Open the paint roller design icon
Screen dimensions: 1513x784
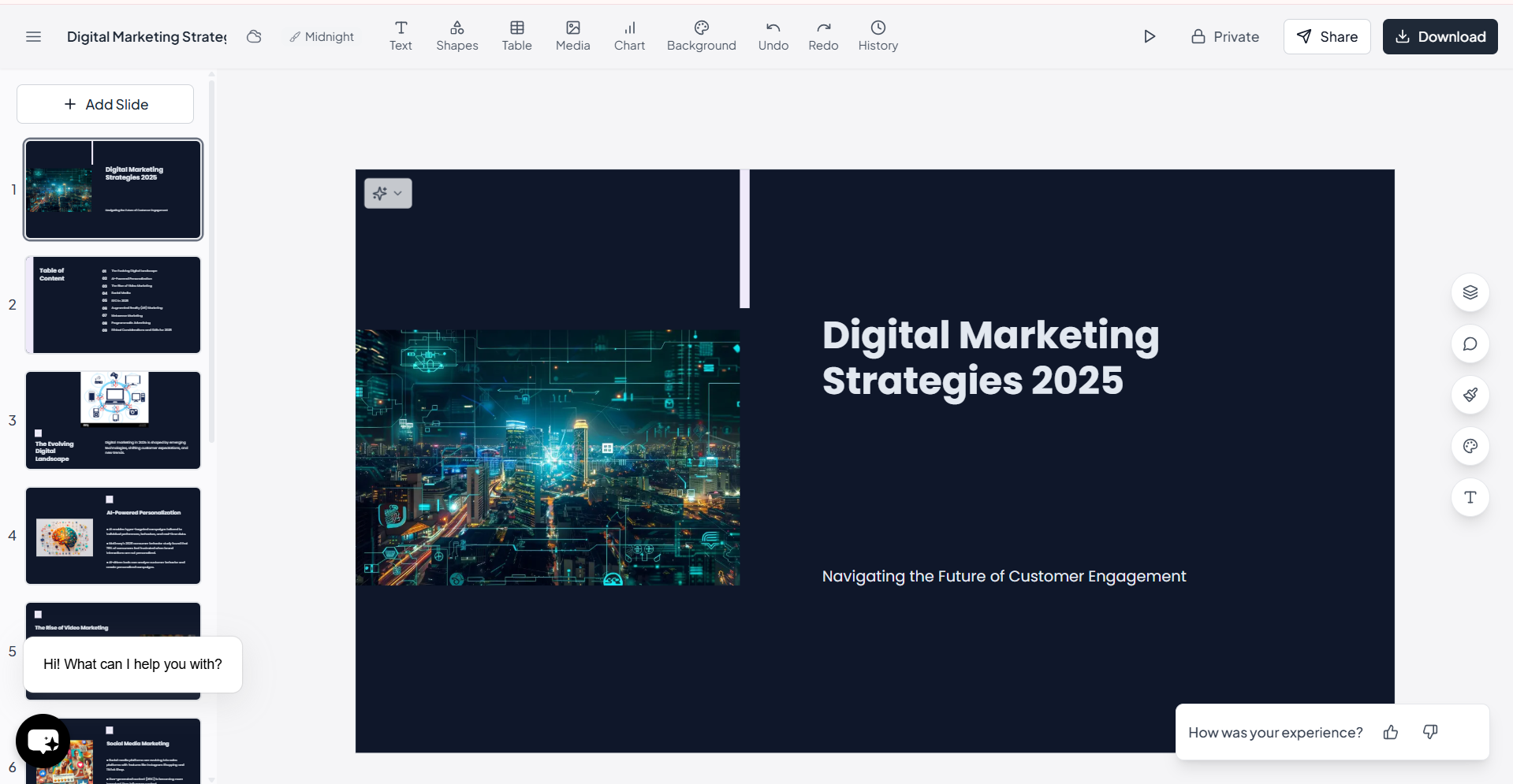(1470, 396)
